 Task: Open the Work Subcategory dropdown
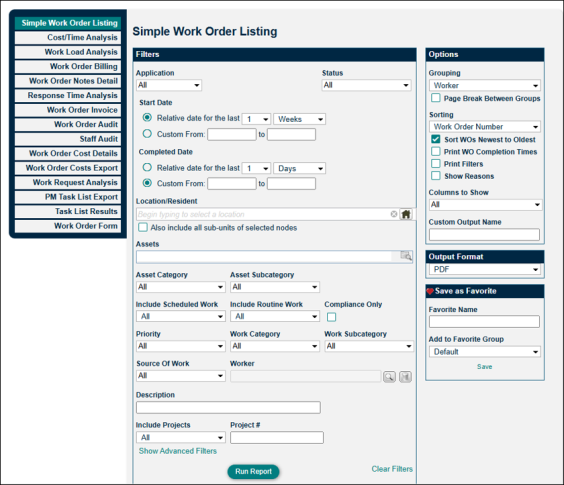point(369,346)
